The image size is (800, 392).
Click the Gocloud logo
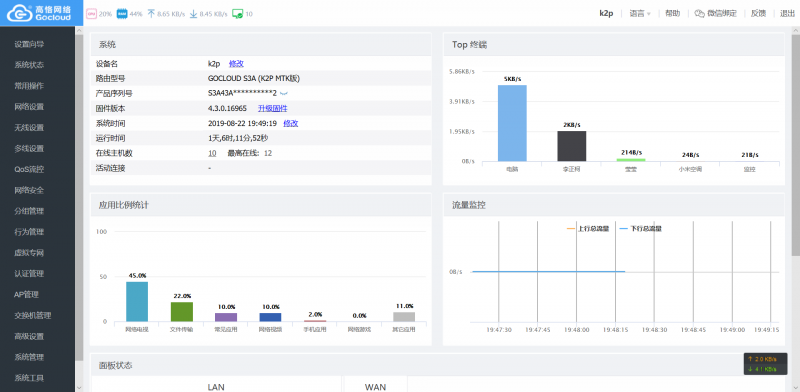click(41, 13)
